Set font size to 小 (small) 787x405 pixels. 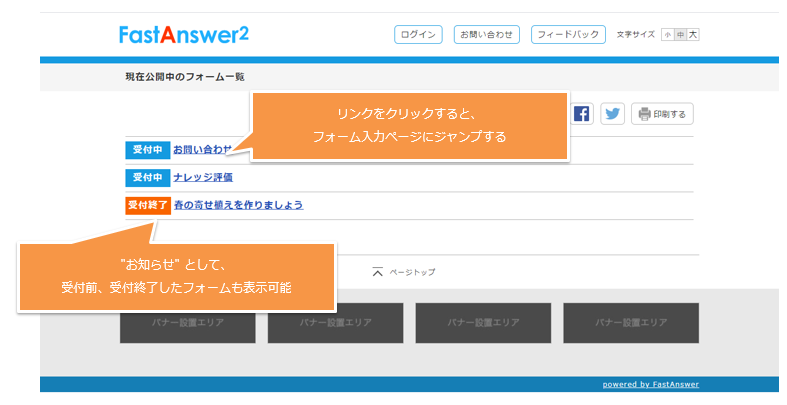[x=667, y=35]
